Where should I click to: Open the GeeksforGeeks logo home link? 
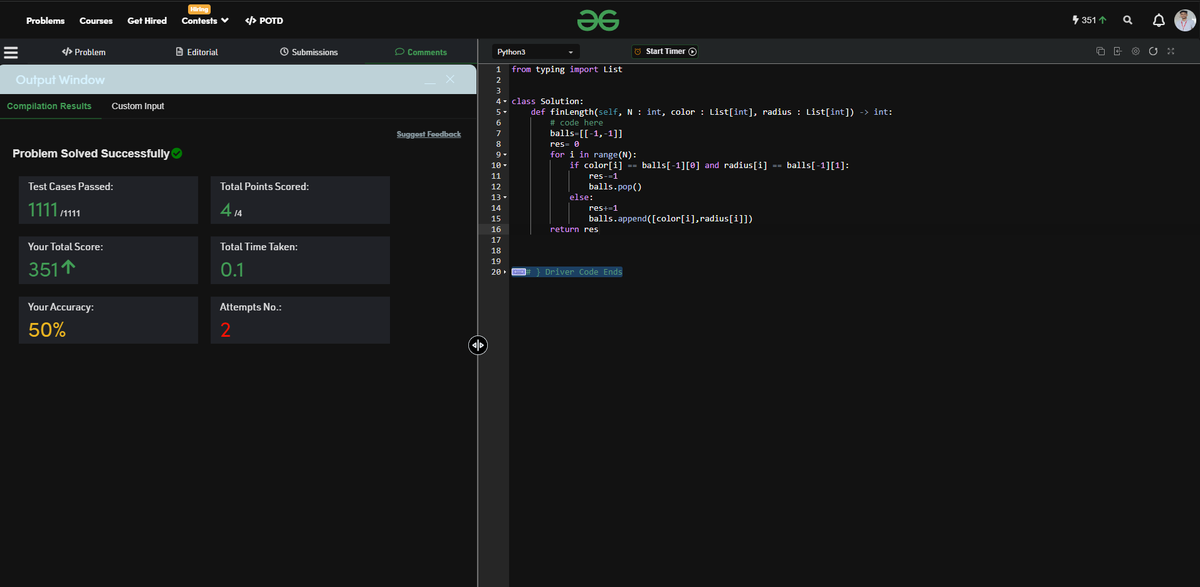[599, 19]
